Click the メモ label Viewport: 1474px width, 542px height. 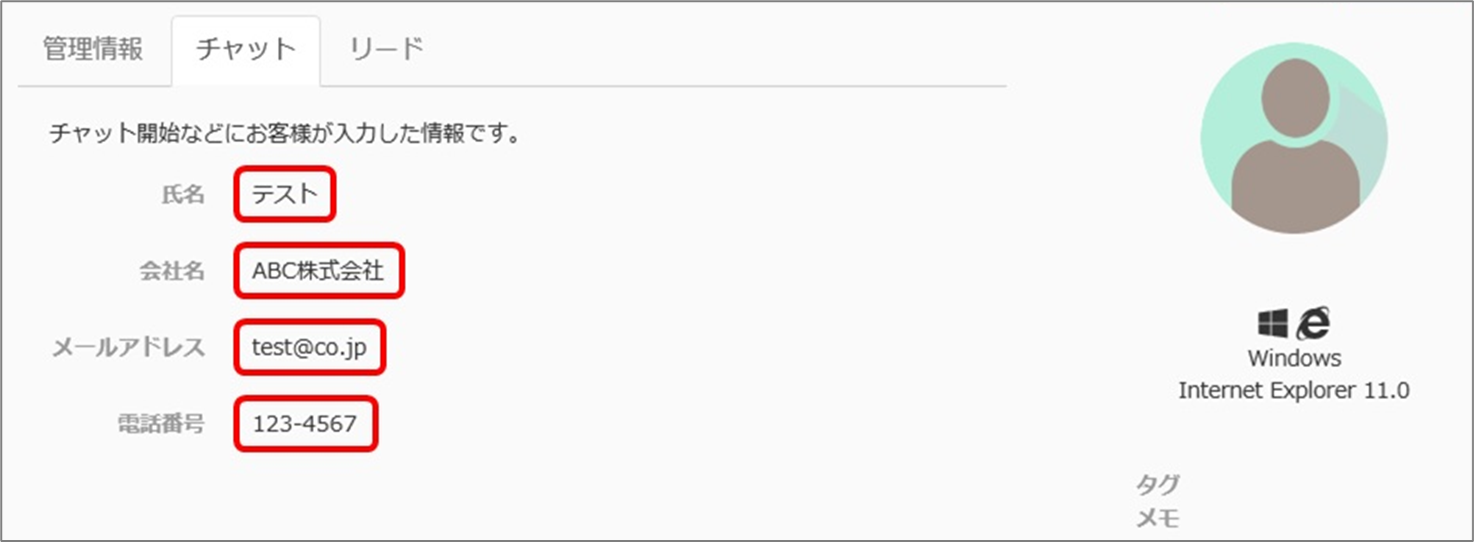[x=1158, y=518]
